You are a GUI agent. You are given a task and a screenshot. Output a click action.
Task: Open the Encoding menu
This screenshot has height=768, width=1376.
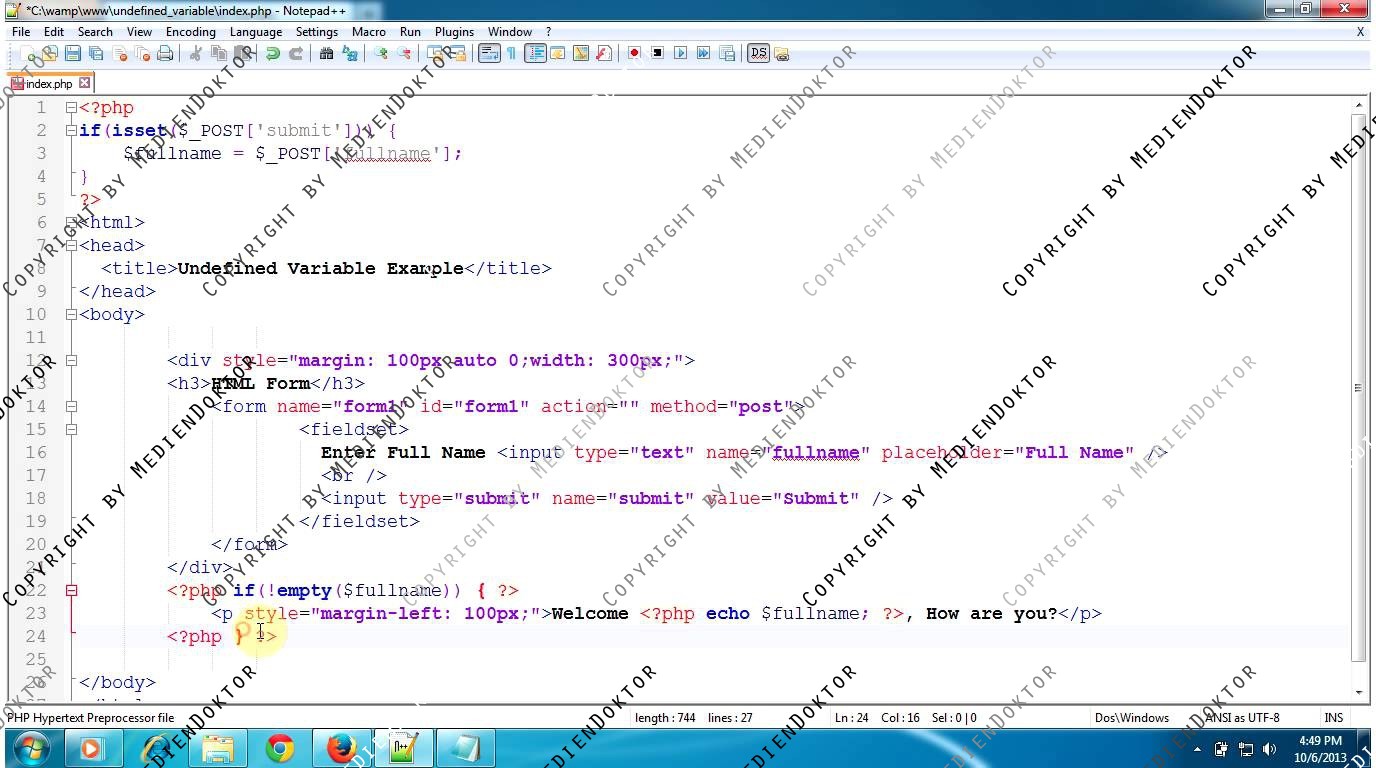pyautogui.click(x=190, y=32)
